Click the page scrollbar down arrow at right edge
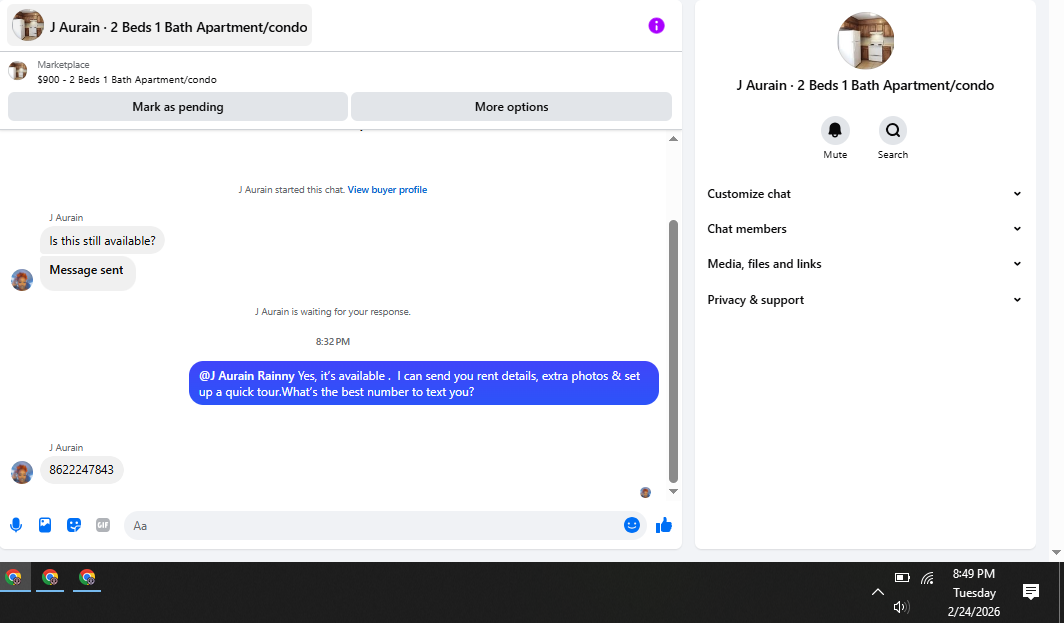 tap(1056, 552)
